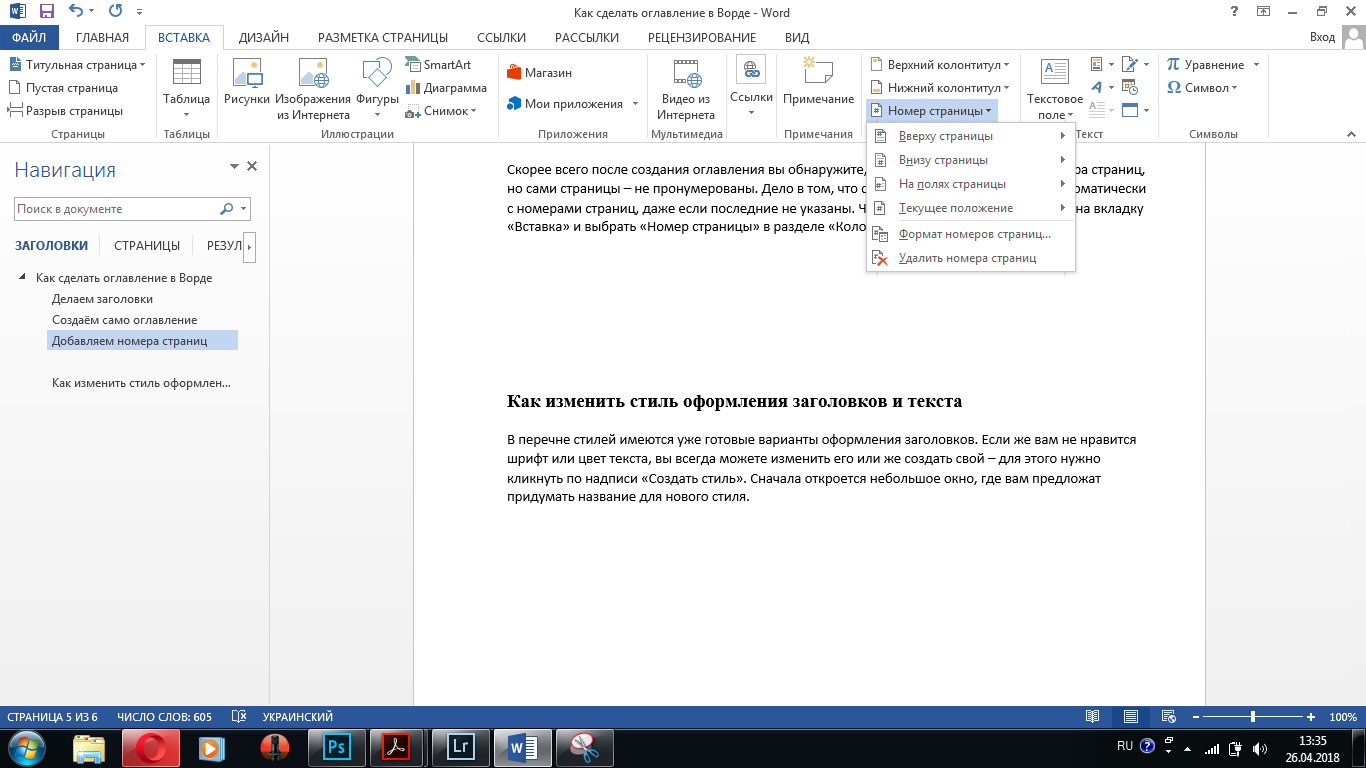
Task: Toggle the RU input language indicator
Action: click(1124, 746)
